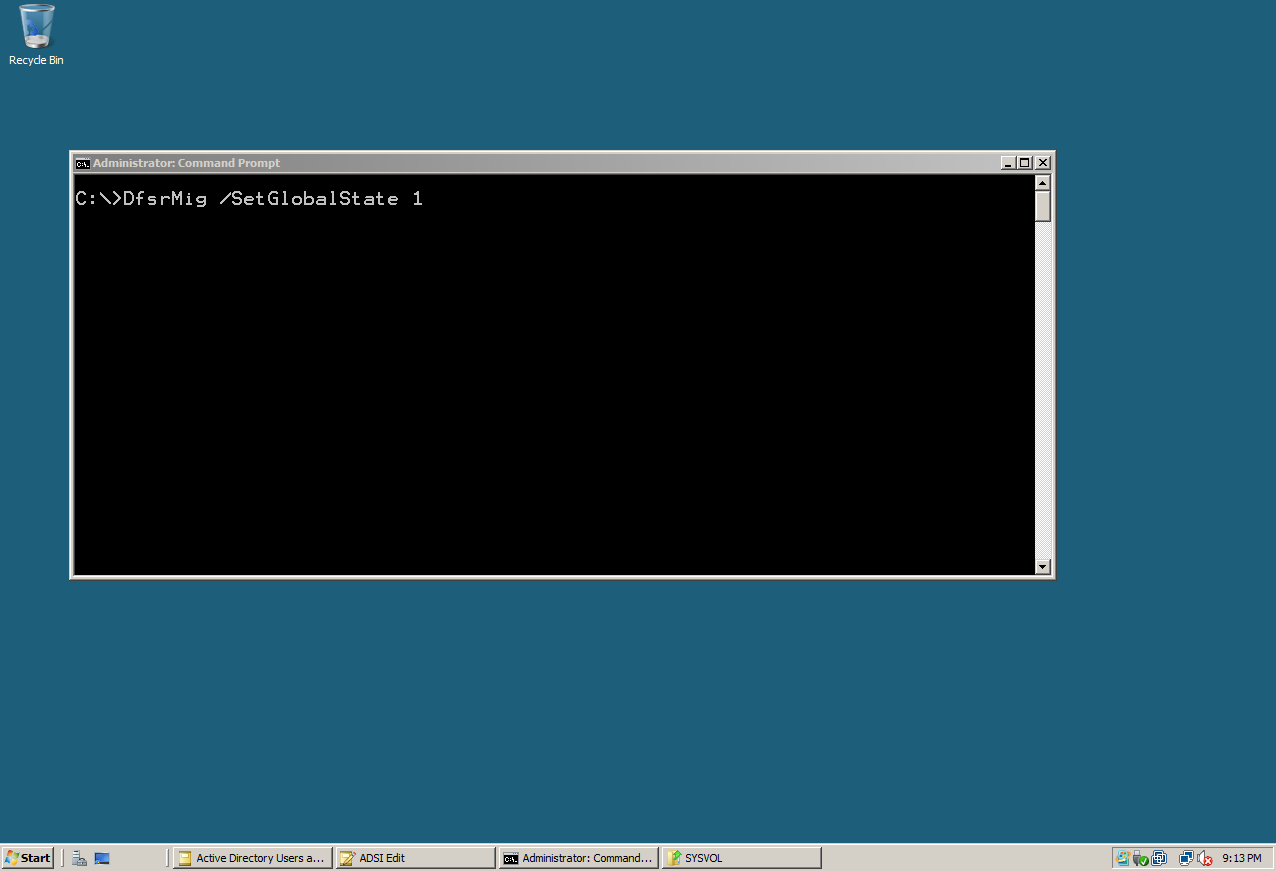The width and height of the screenshot is (1276, 871).
Task: Maximize the Command Prompt window
Action: click(x=1024, y=163)
